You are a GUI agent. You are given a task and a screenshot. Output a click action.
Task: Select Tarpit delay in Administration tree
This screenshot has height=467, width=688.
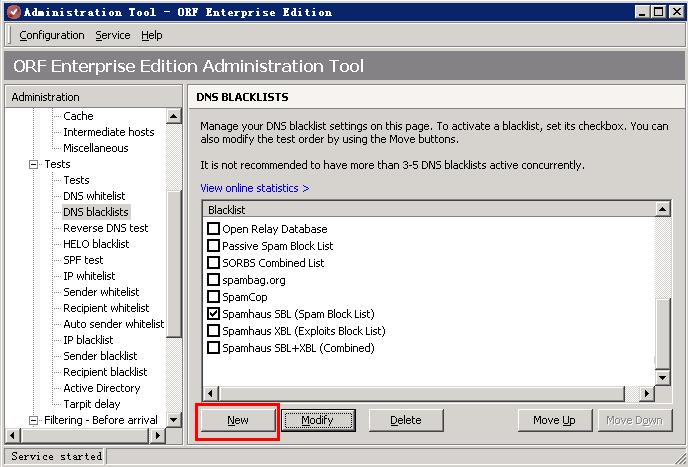(91, 404)
